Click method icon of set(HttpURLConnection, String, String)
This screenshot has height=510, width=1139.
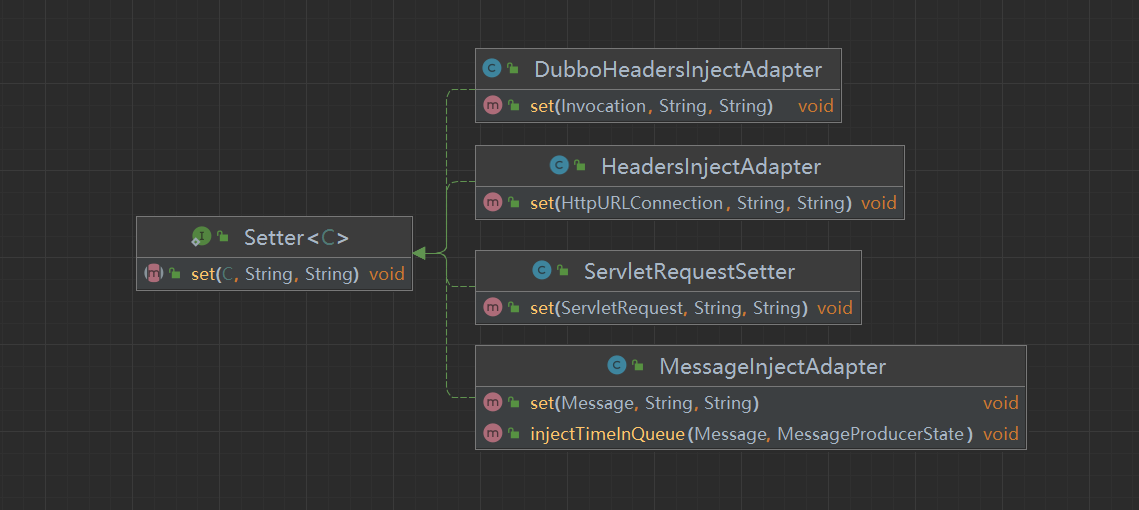click(491, 203)
